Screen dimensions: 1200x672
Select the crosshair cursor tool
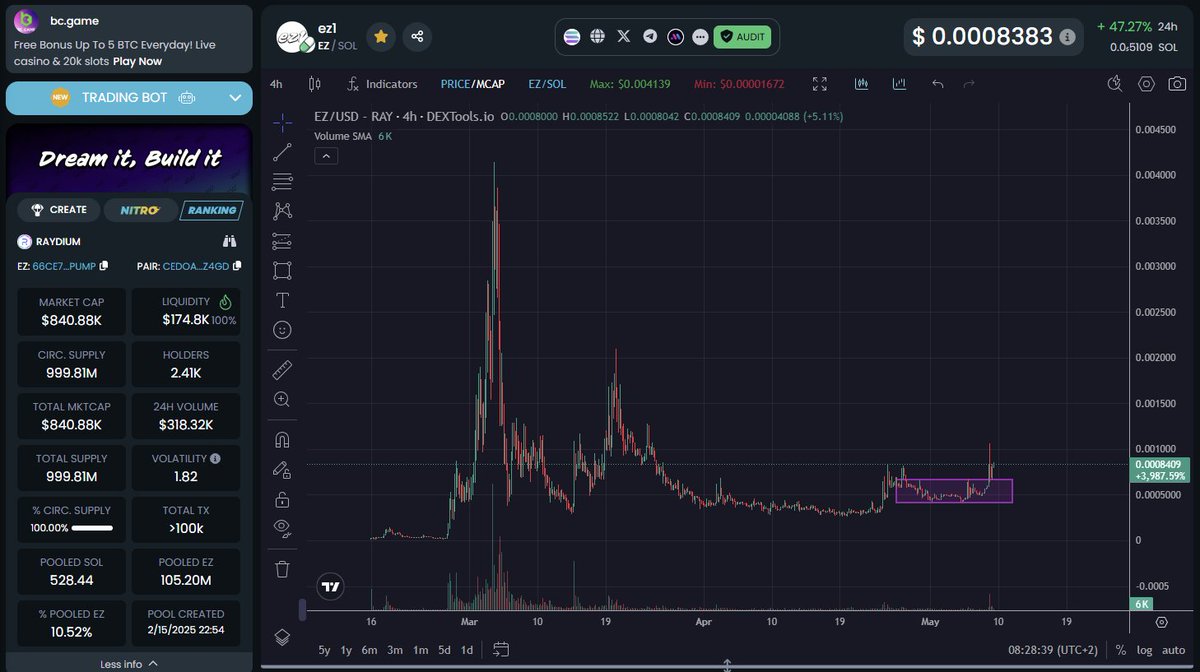(282, 122)
